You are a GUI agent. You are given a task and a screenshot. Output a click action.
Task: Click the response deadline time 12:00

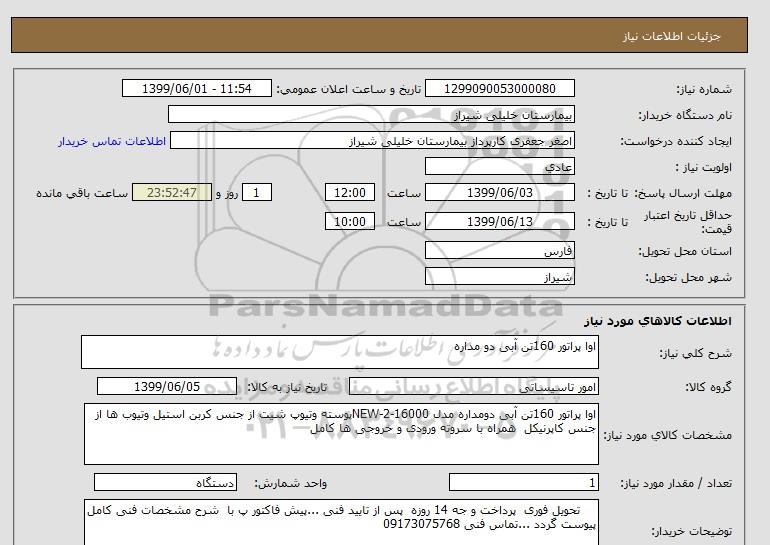click(x=350, y=192)
